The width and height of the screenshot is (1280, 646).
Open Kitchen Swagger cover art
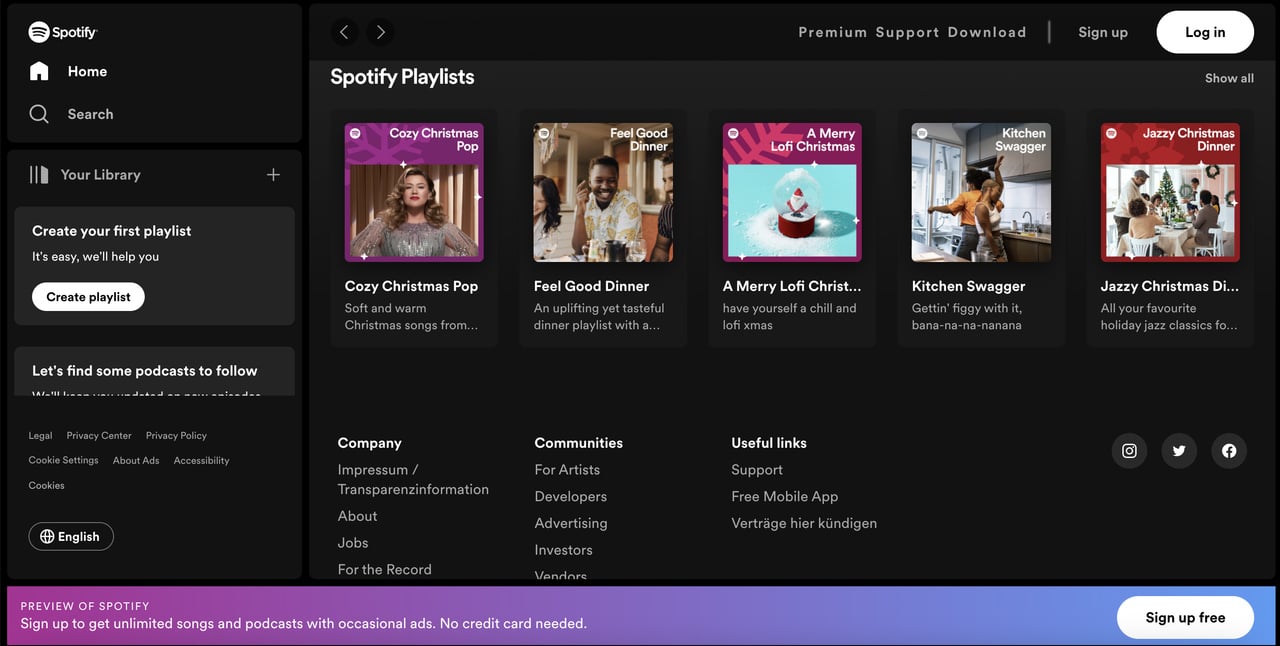tap(981, 192)
